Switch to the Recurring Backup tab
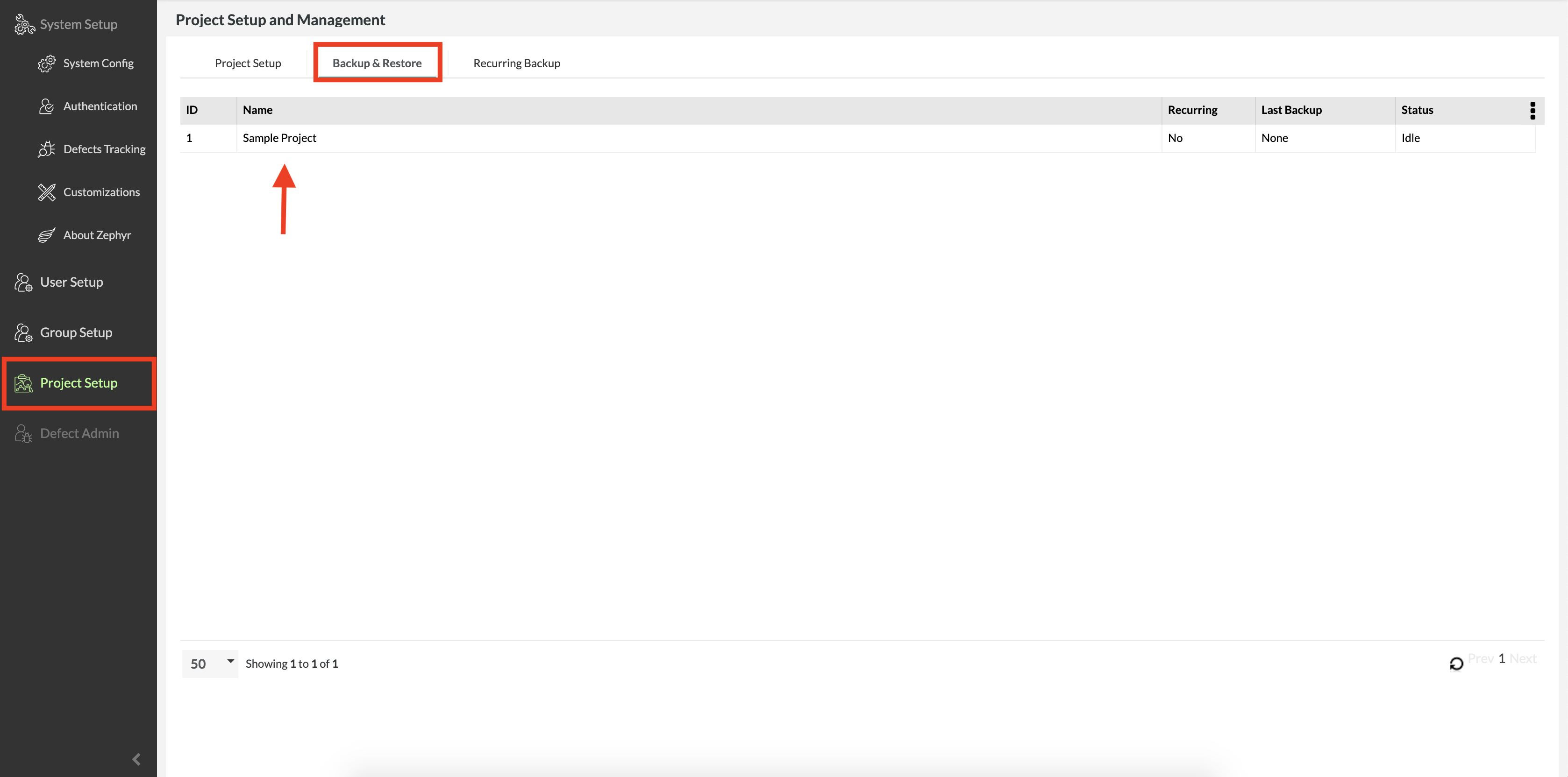Image resolution: width=1568 pixels, height=777 pixels. [x=516, y=64]
